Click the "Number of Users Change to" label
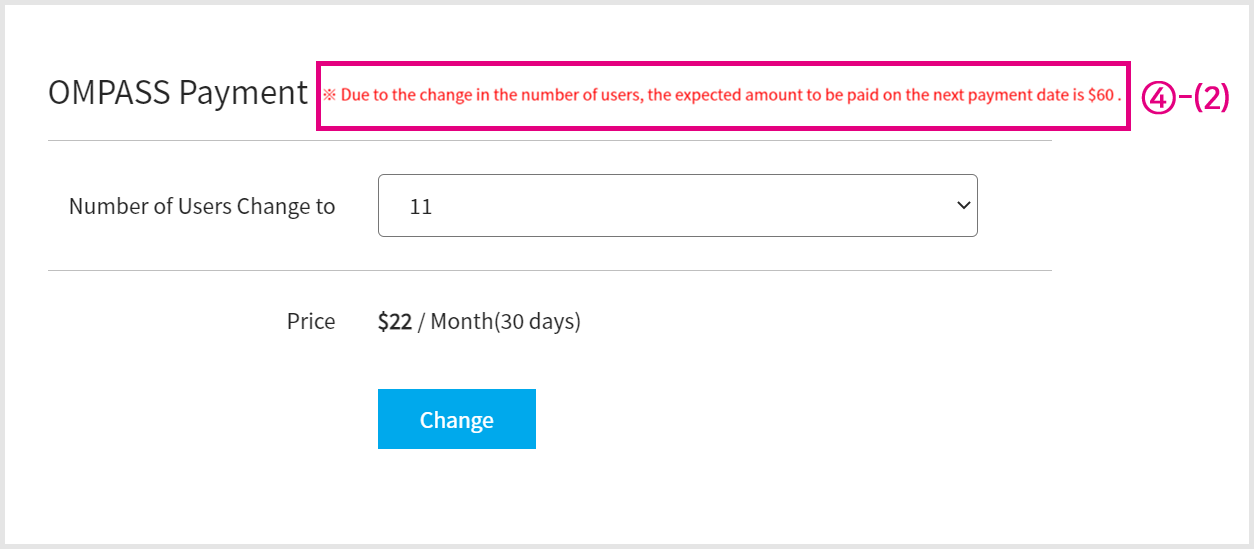The width and height of the screenshot is (1254, 549). click(202, 207)
